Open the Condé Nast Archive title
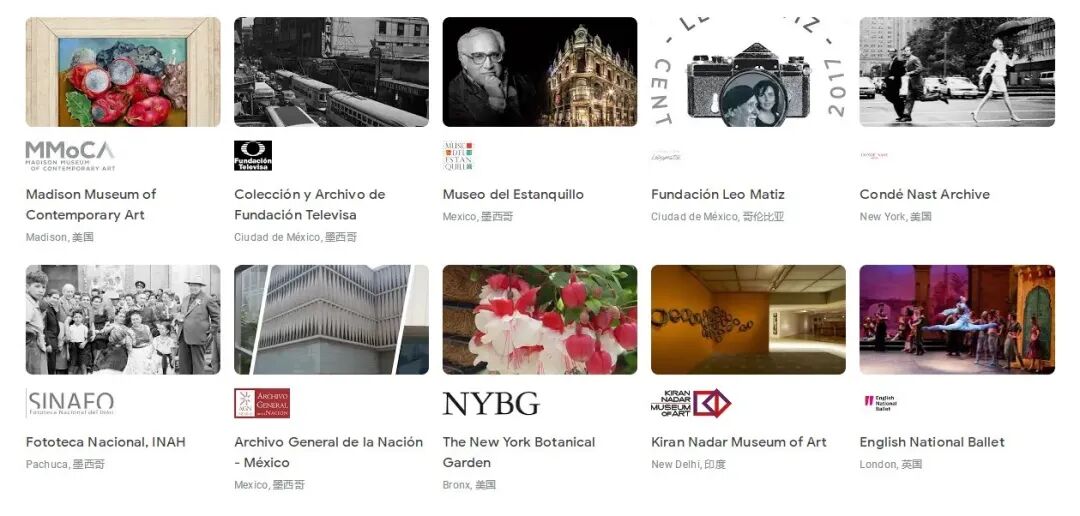This screenshot has width=1080, height=516. pos(924,194)
